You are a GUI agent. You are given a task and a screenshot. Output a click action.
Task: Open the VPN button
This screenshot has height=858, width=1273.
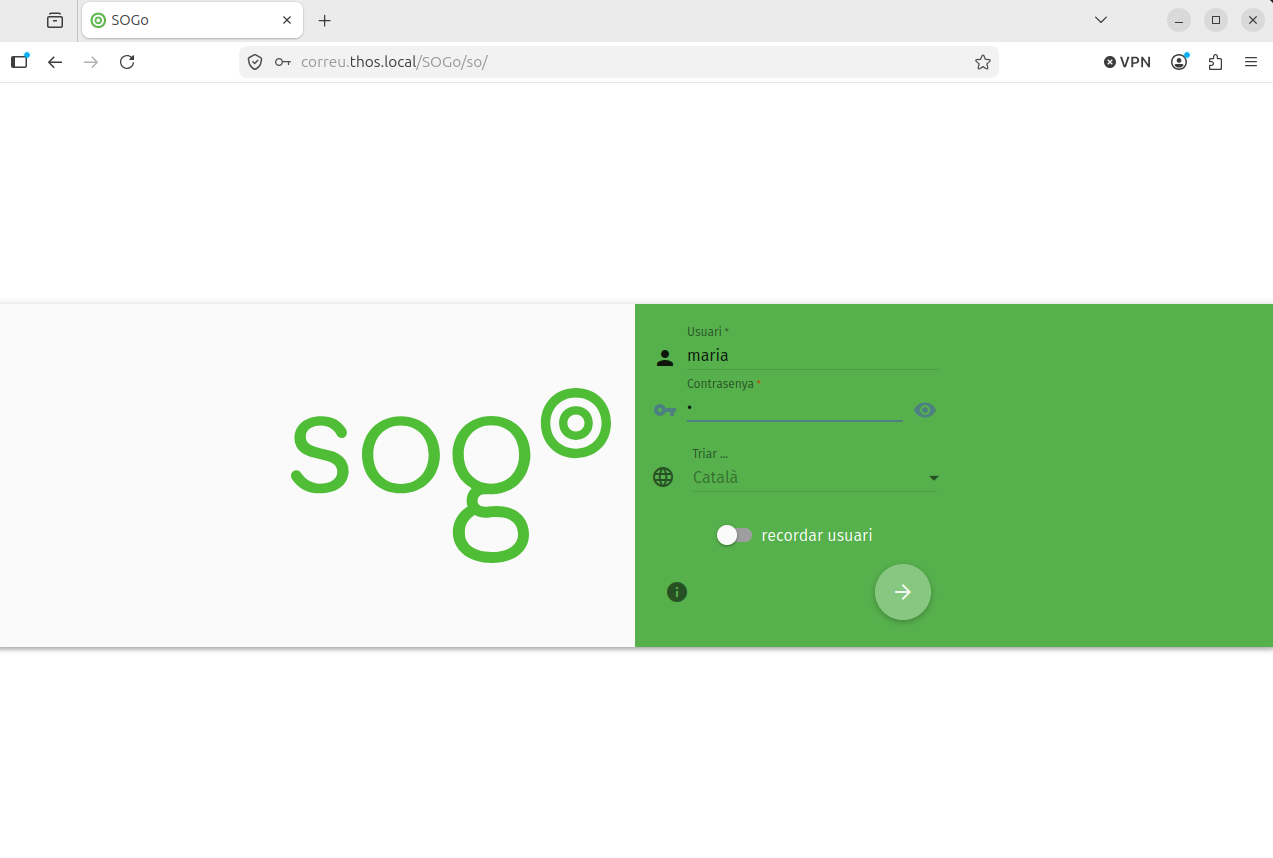click(1127, 62)
